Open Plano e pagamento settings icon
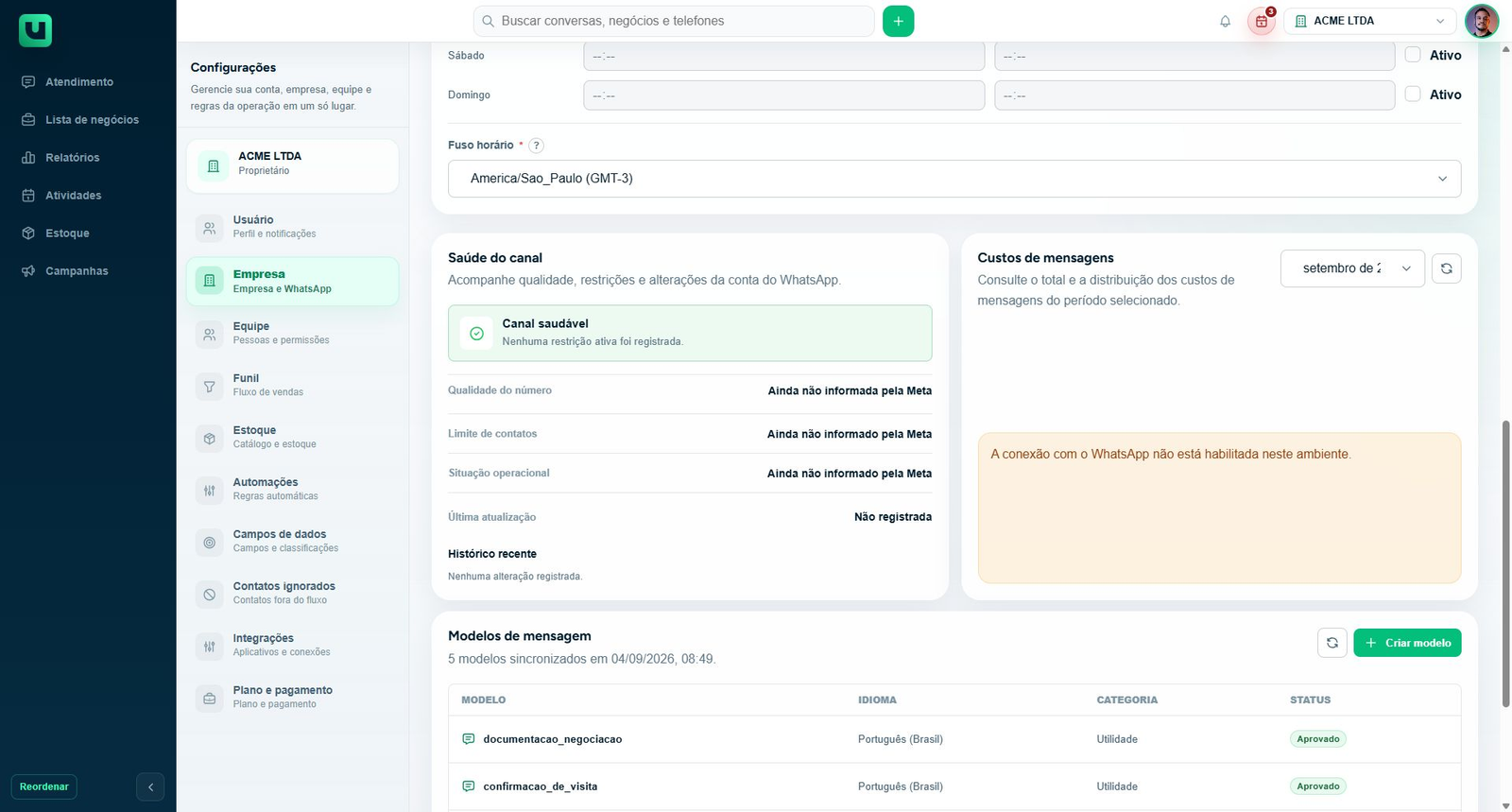The height and width of the screenshot is (812, 1512). pyautogui.click(x=210, y=698)
